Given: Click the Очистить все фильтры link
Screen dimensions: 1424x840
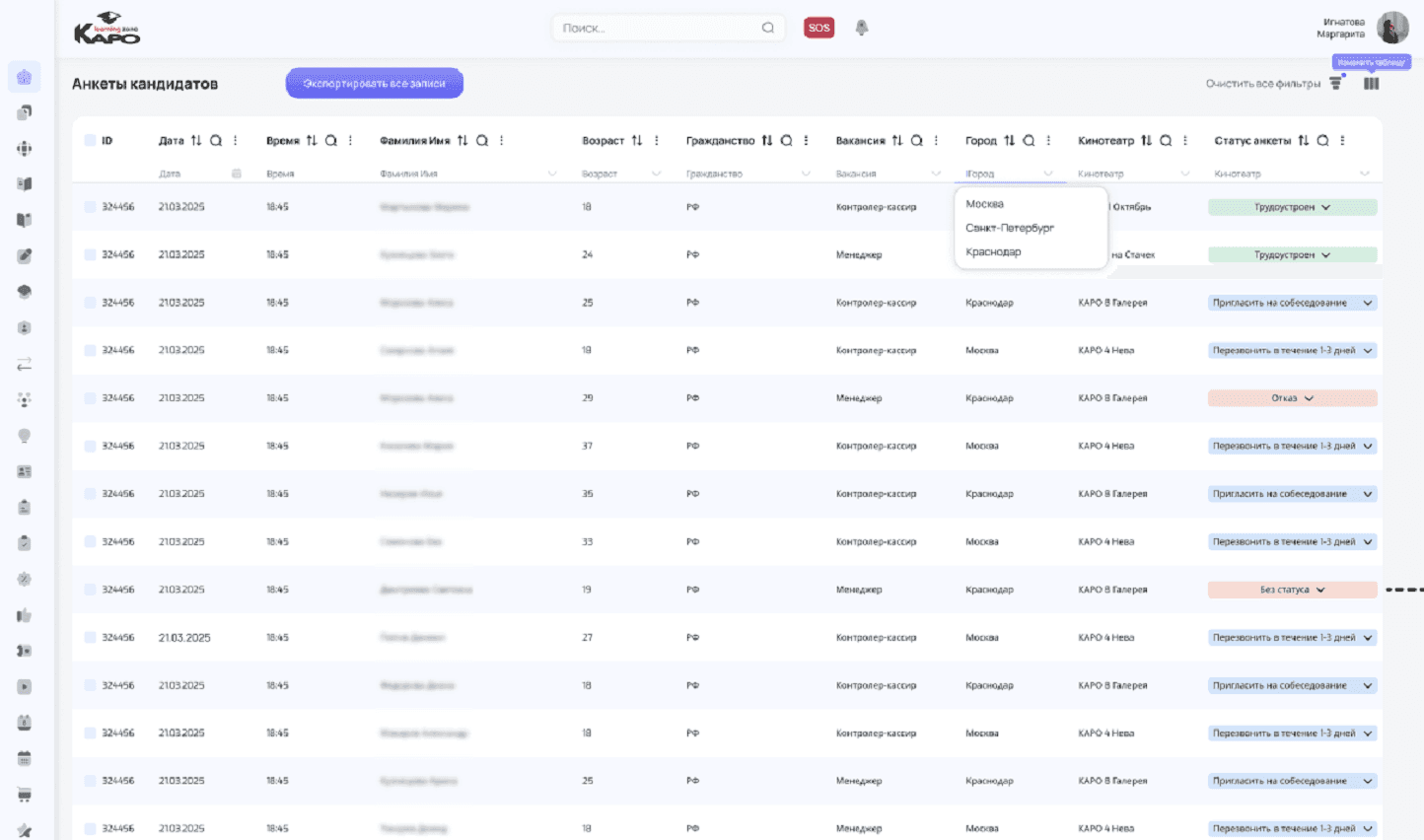Looking at the screenshot, I should [1262, 84].
